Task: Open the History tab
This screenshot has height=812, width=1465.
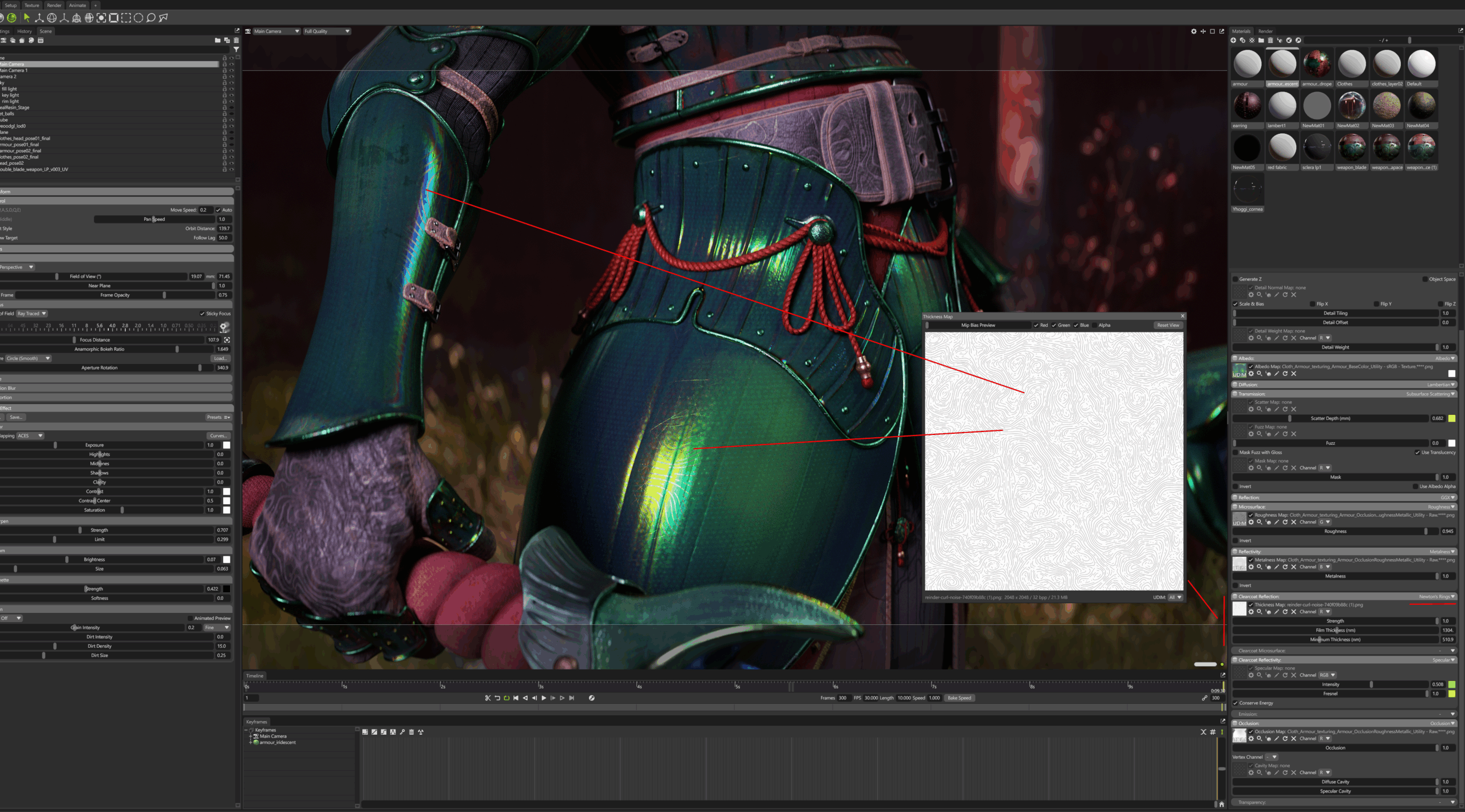Action: (x=25, y=31)
